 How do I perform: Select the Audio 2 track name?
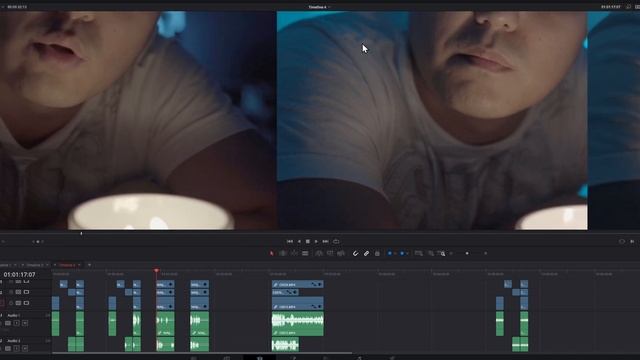[x=13, y=341]
